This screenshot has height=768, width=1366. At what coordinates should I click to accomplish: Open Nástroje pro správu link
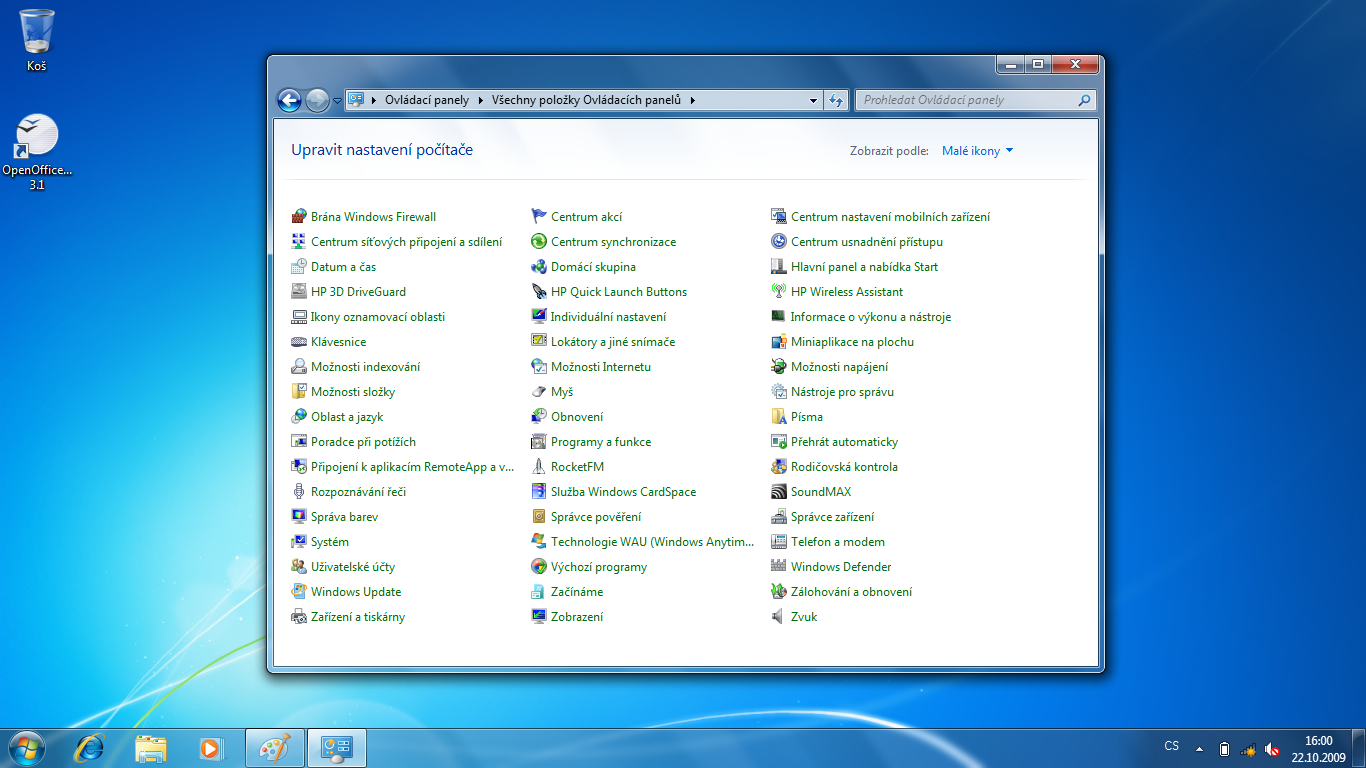point(843,392)
